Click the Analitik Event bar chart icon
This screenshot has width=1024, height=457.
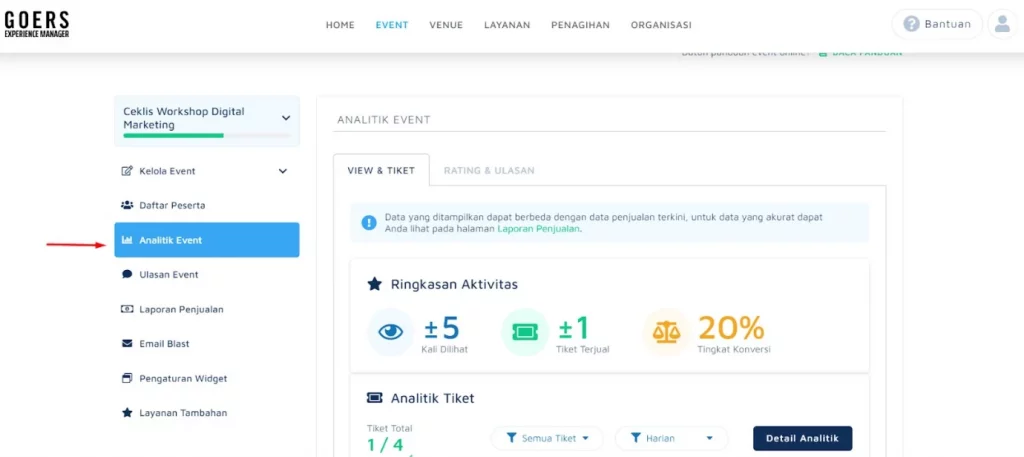(x=127, y=240)
